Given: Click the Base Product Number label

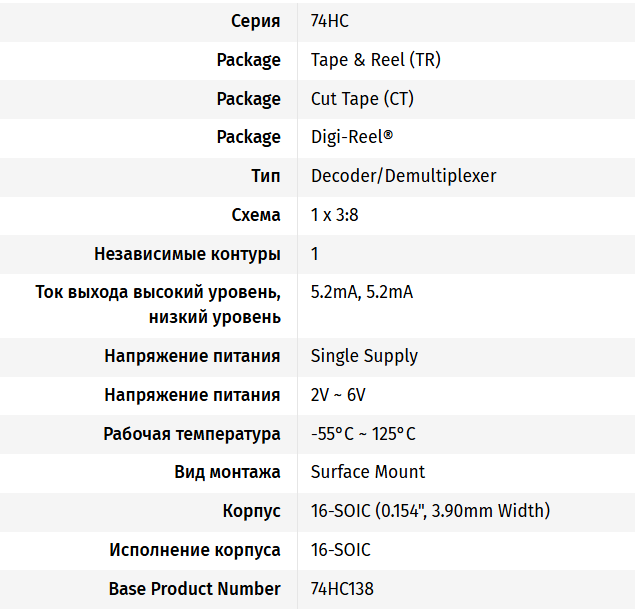Looking at the screenshot, I should click(194, 589).
